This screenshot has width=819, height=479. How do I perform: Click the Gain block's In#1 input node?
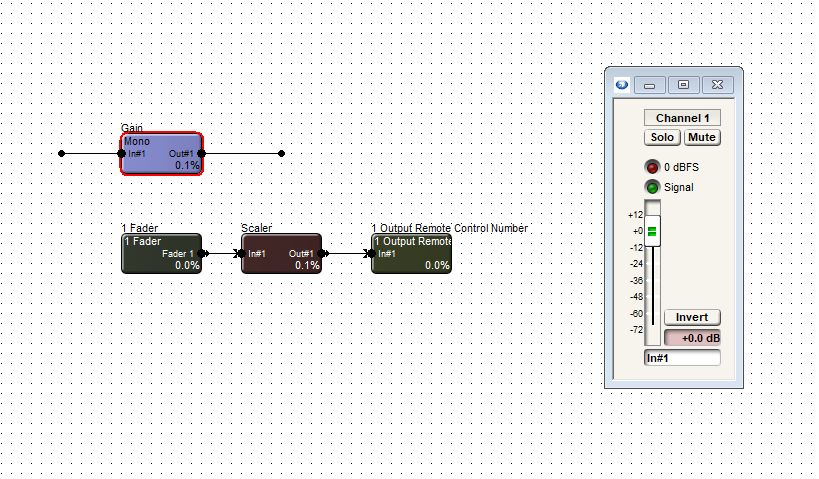click(122, 154)
